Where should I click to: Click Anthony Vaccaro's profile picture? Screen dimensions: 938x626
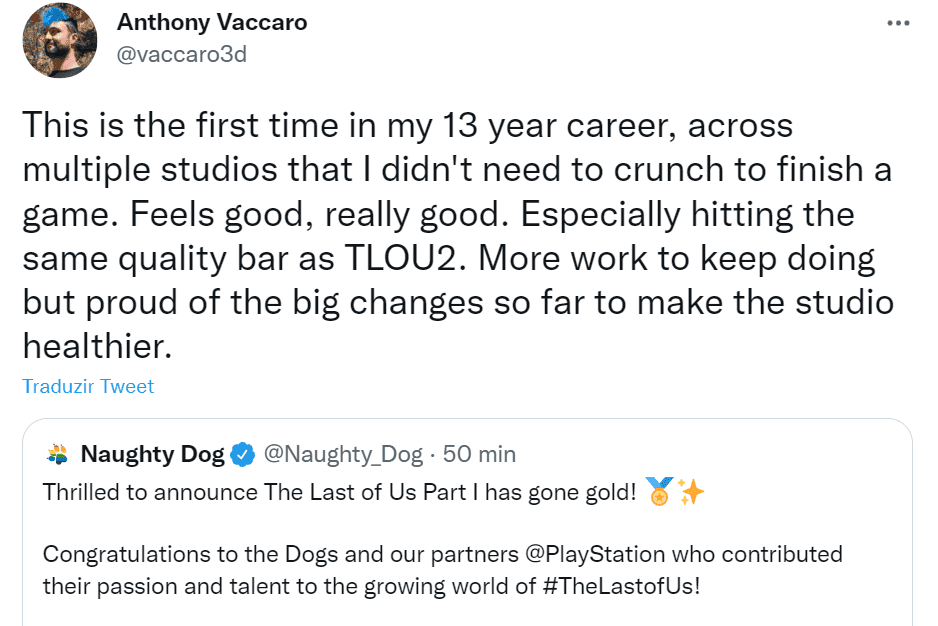click(59, 41)
